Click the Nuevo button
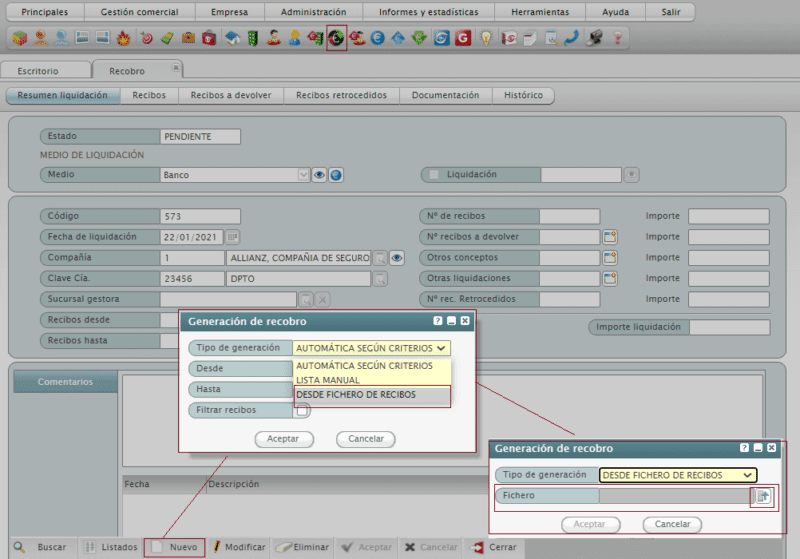This screenshot has height=559, width=800. (174, 547)
